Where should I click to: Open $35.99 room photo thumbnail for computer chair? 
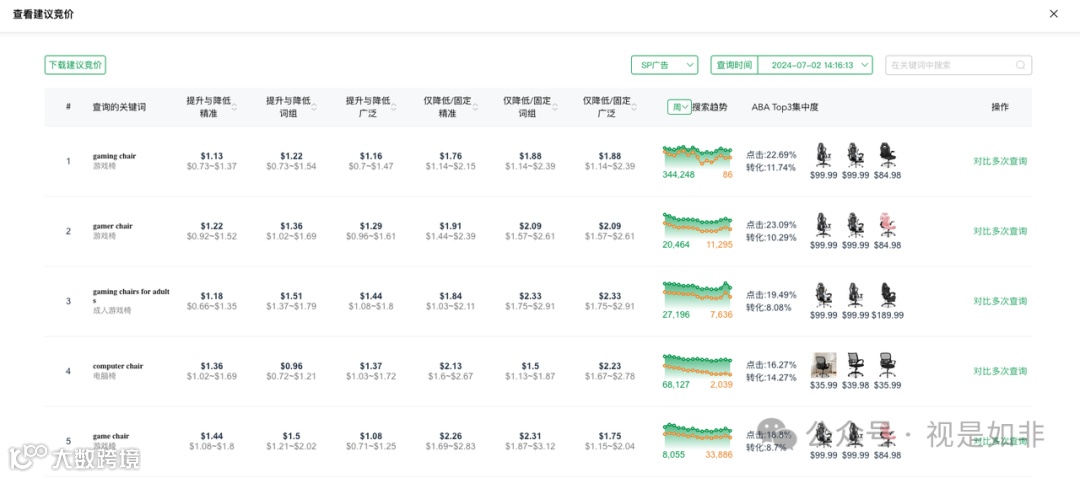823,365
